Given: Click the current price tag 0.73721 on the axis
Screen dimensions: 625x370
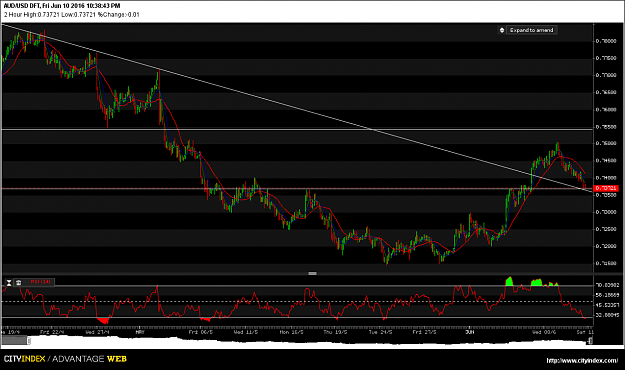Looking at the screenshot, I should pos(606,188).
